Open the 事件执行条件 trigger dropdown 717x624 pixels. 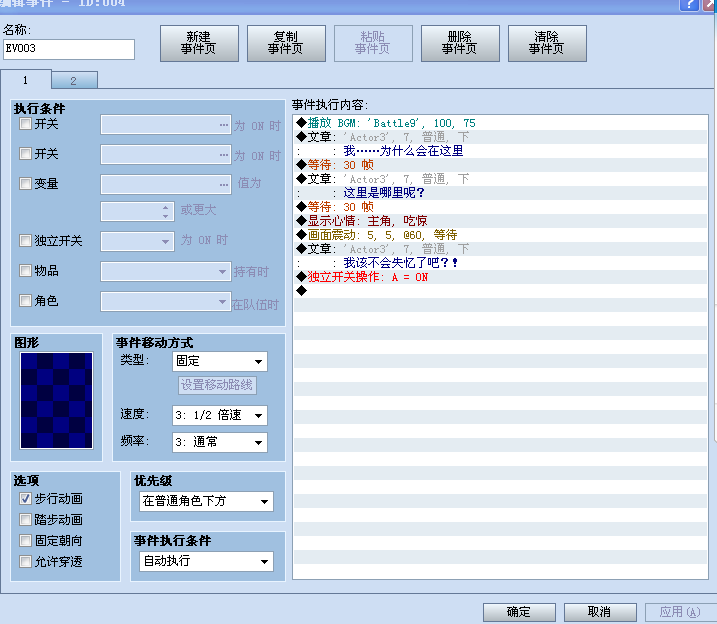(206, 561)
